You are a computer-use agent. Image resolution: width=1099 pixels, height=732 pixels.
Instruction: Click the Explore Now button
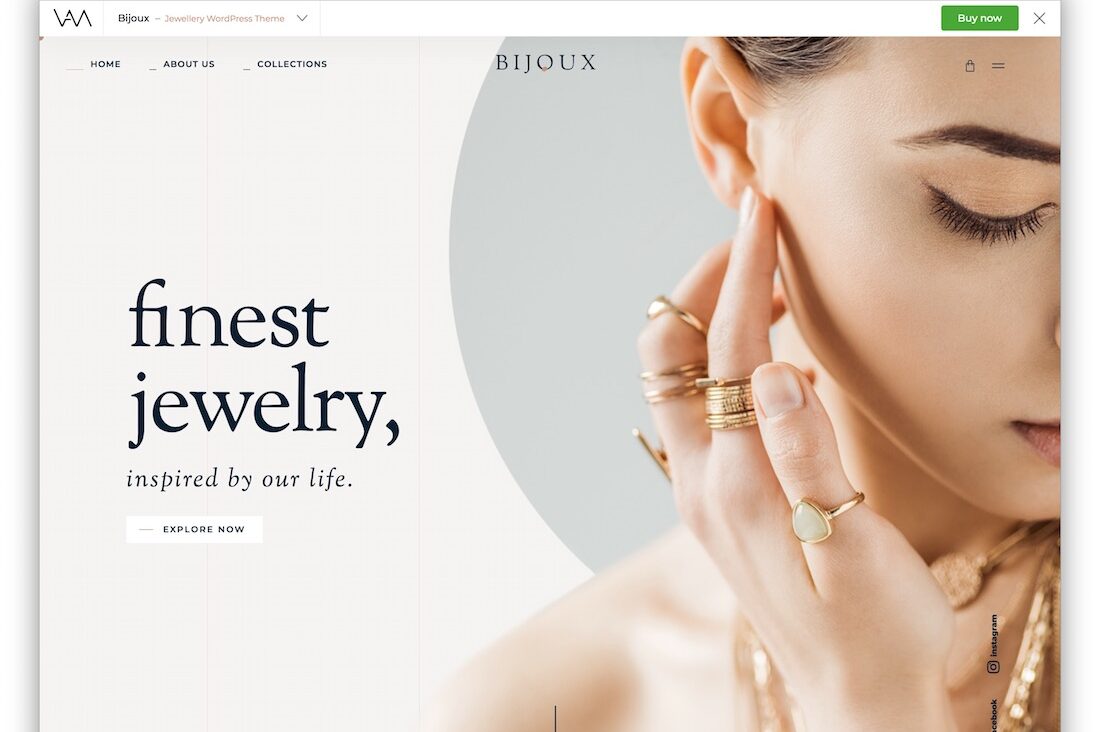coord(194,529)
